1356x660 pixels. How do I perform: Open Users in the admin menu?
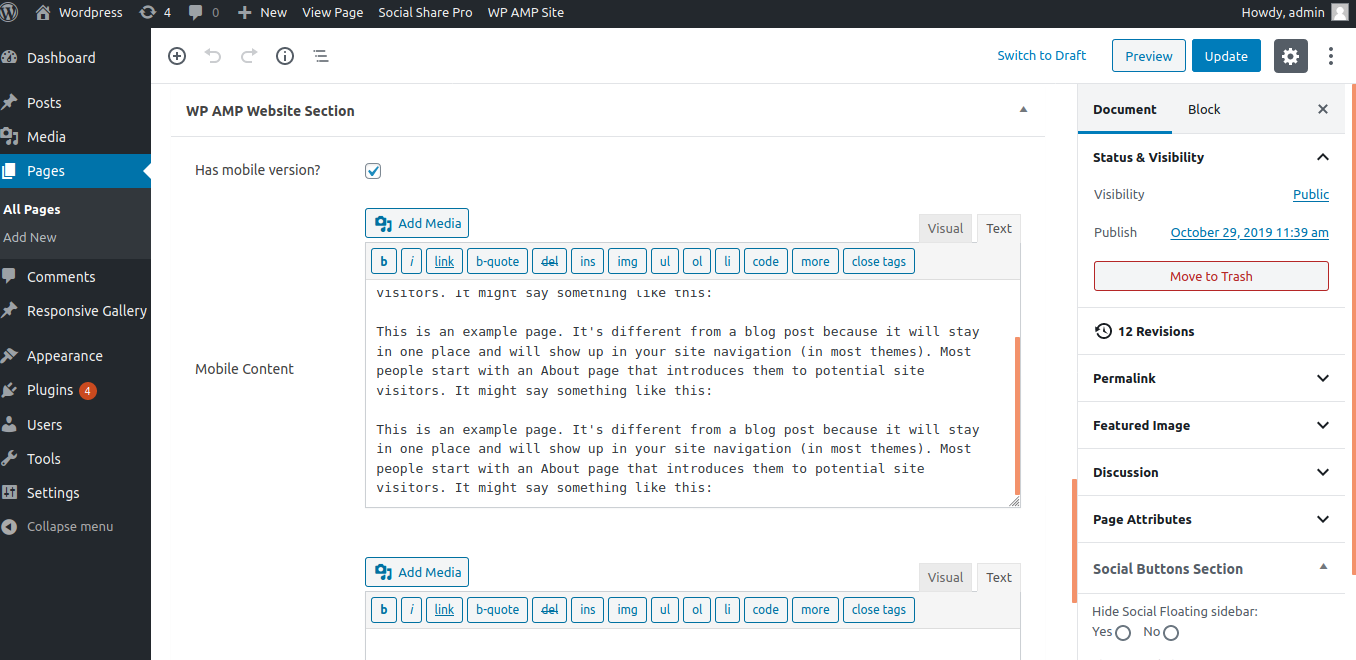click(x=75, y=425)
